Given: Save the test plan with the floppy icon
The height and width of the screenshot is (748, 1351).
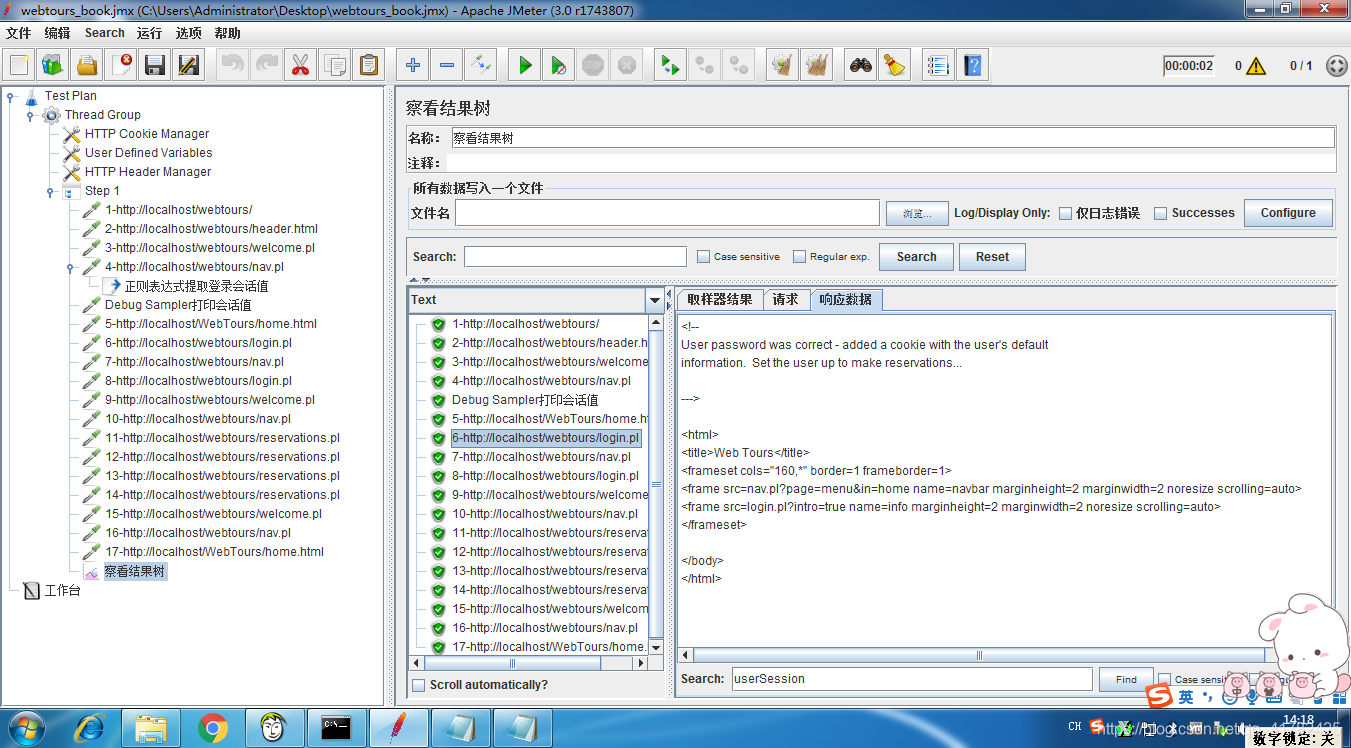Looking at the screenshot, I should (x=155, y=66).
